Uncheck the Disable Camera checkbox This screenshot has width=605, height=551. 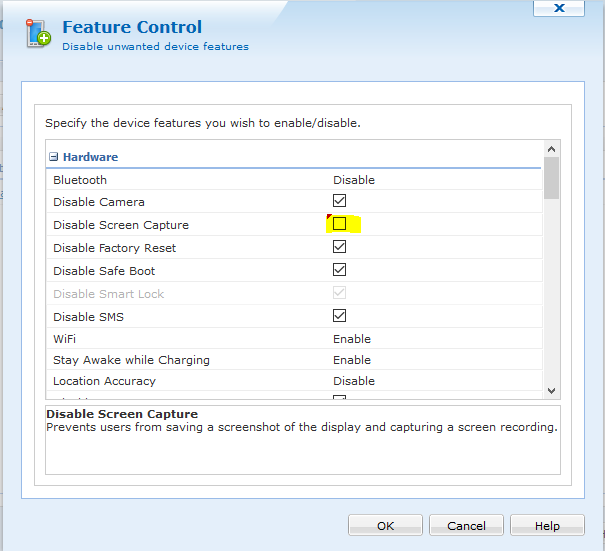pyautogui.click(x=339, y=201)
